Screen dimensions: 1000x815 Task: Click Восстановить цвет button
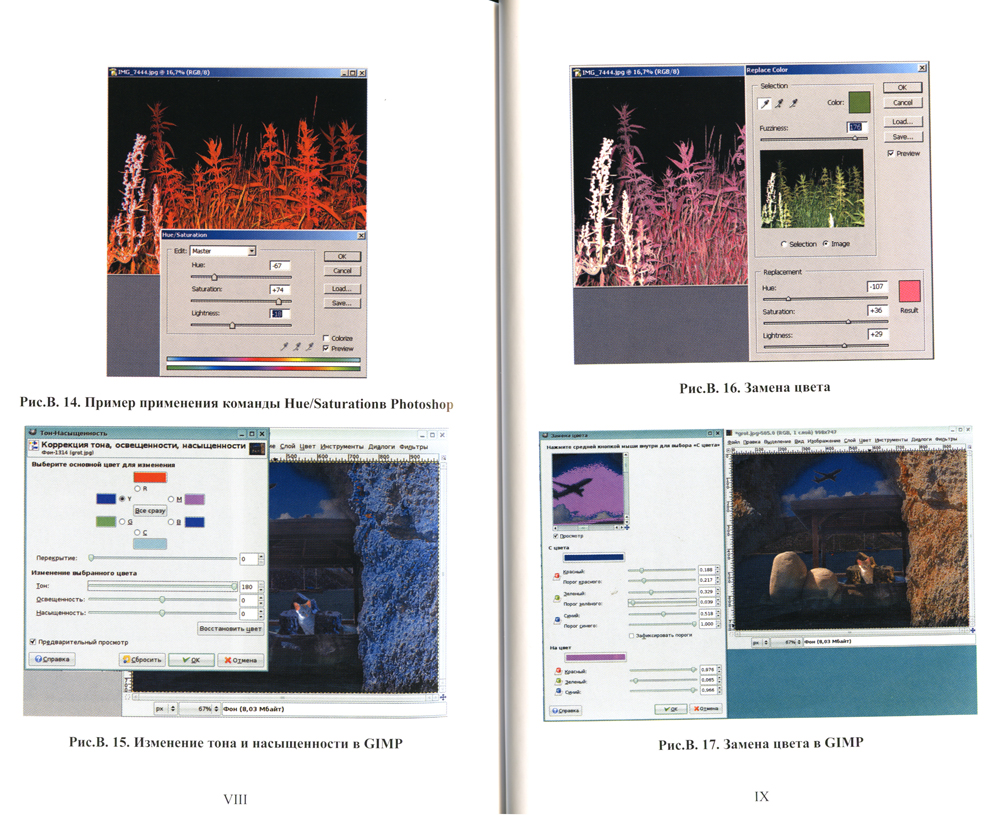(230, 629)
